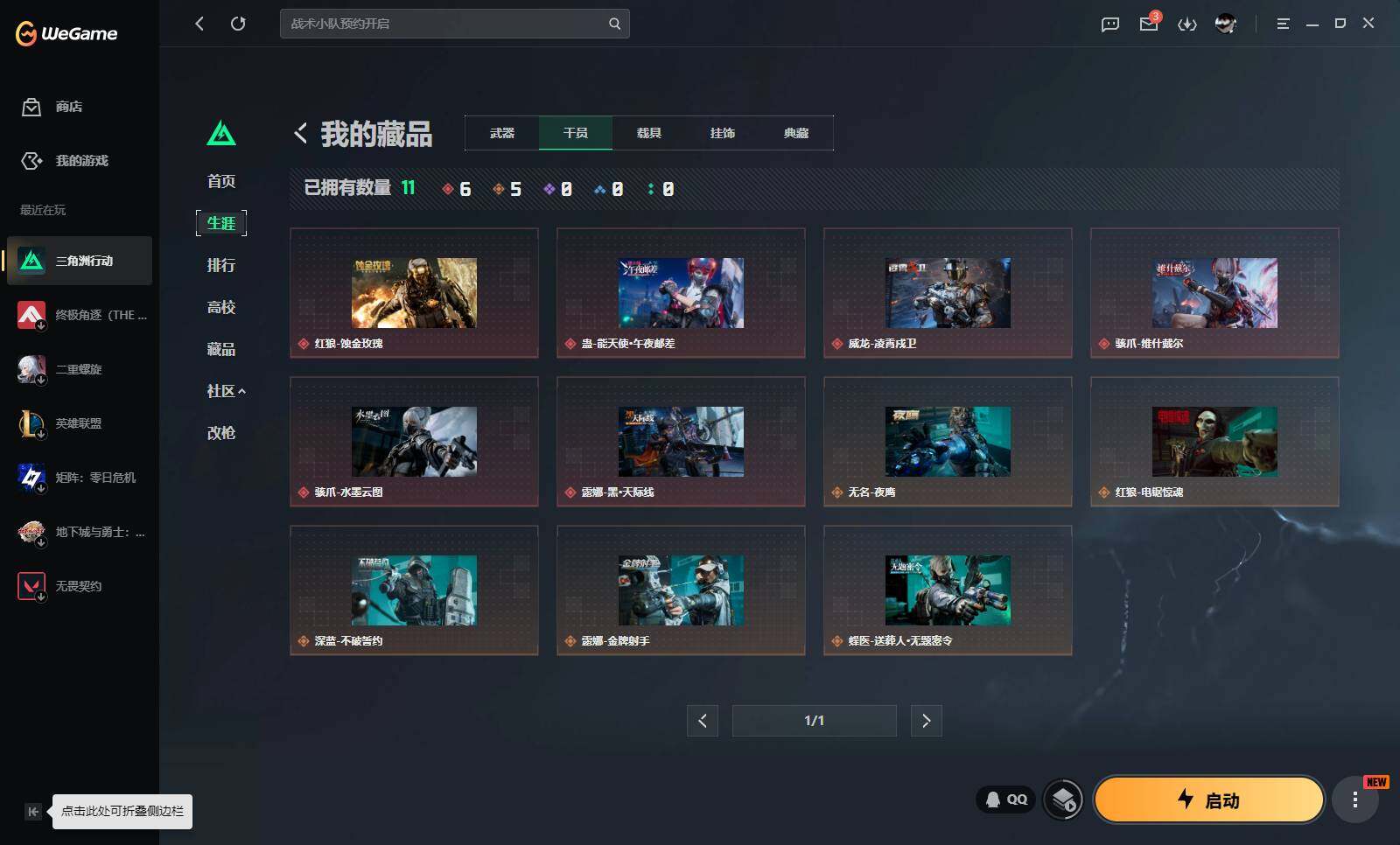The height and width of the screenshot is (845, 1400).
Task: Launch the game with 启动 button
Action: pos(1208,800)
